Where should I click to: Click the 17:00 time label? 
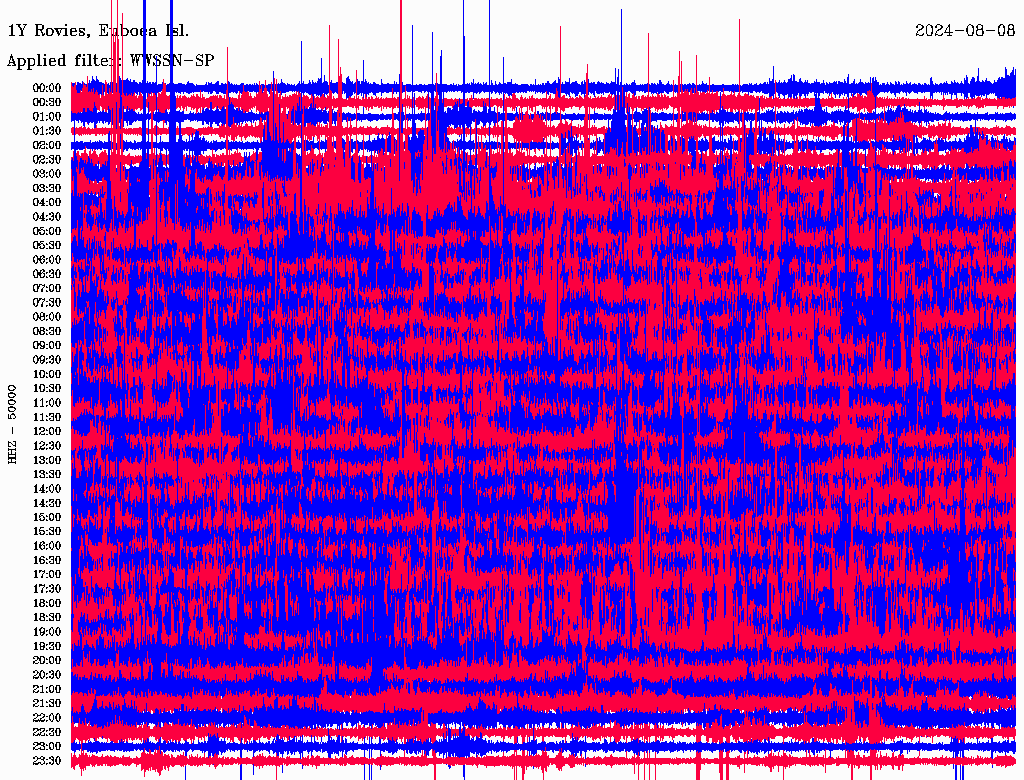pos(47,575)
